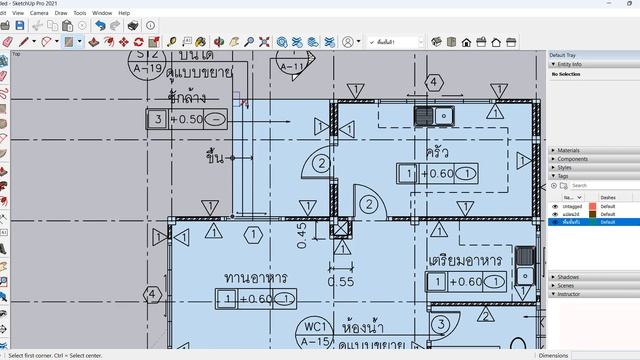Open the user account dropdown arrow
Image resolution: width=640 pixels, height=360 pixels.
(x=358, y=42)
